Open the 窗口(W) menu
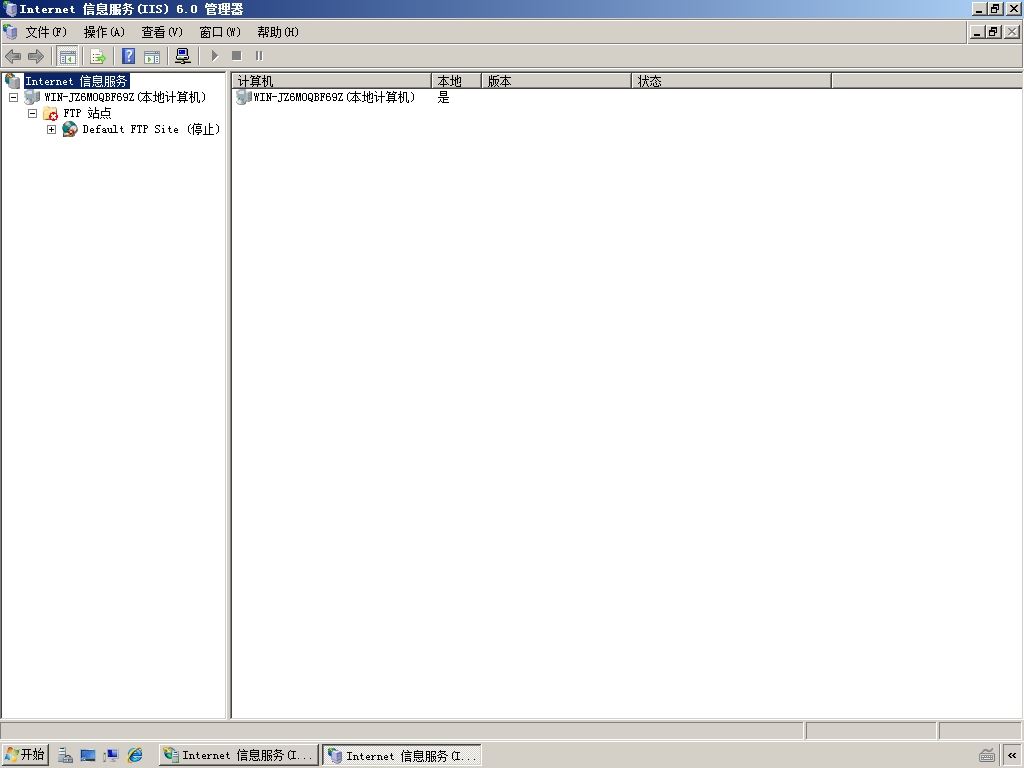Viewport: 1024px width, 768px height. click(x=220, y=32)
